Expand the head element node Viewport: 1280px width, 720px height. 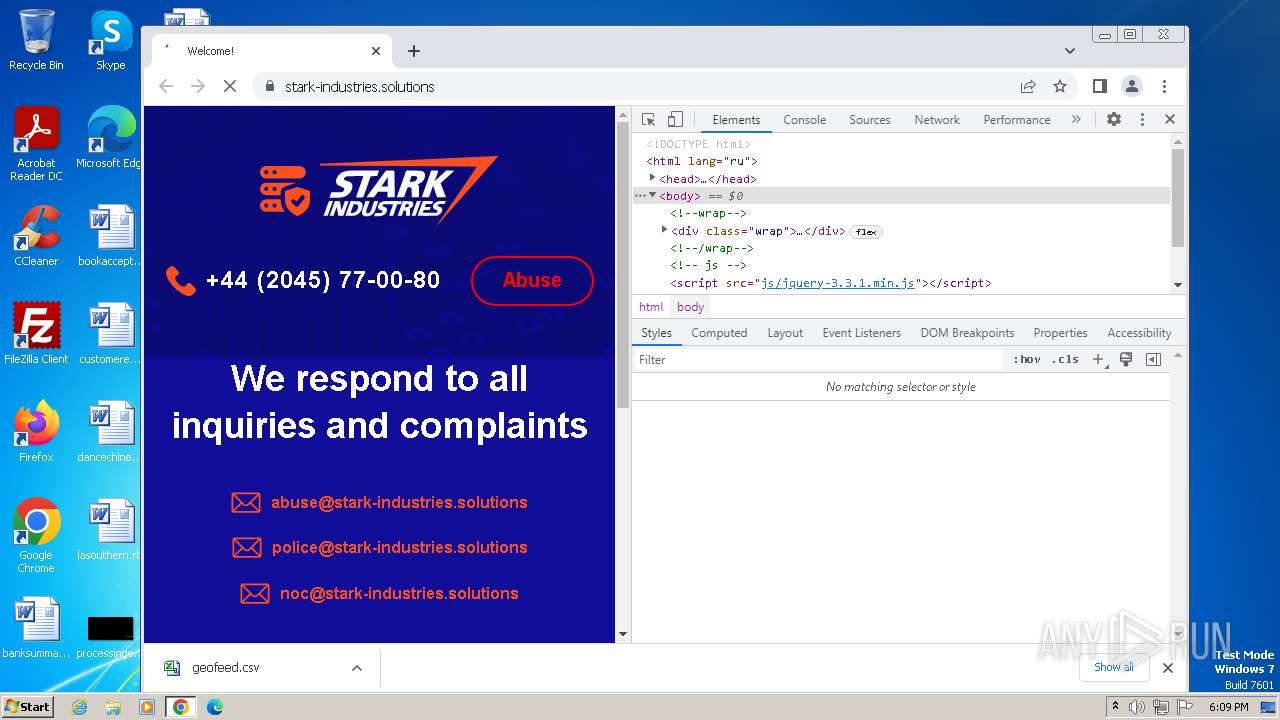[652, 178]
